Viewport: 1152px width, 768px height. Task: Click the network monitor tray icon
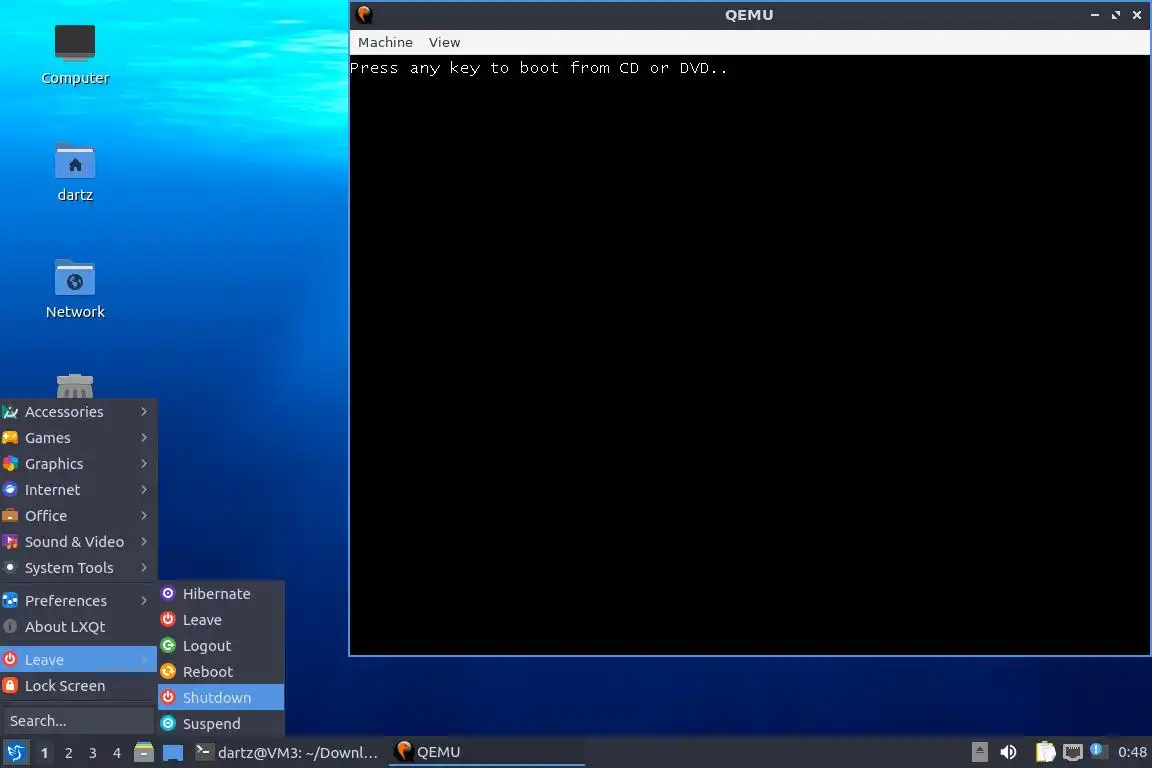click(1073, 752)
